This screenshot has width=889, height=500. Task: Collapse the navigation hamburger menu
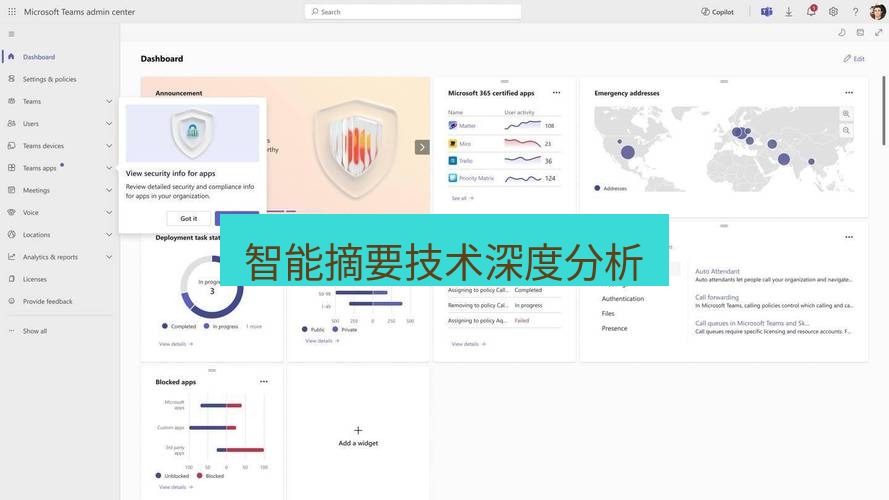coord(11,34)
